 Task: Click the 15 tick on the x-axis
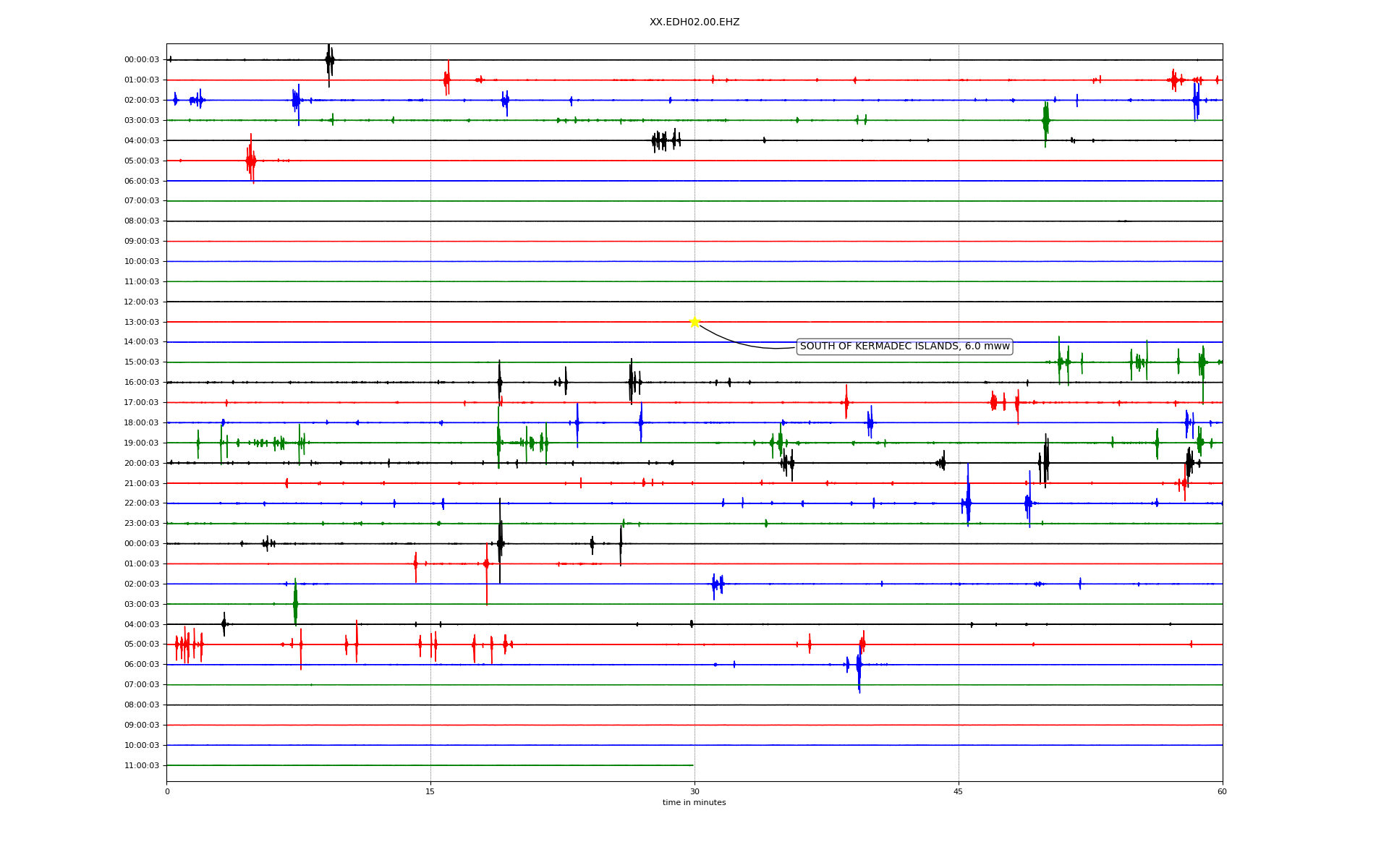pos(430,791)
